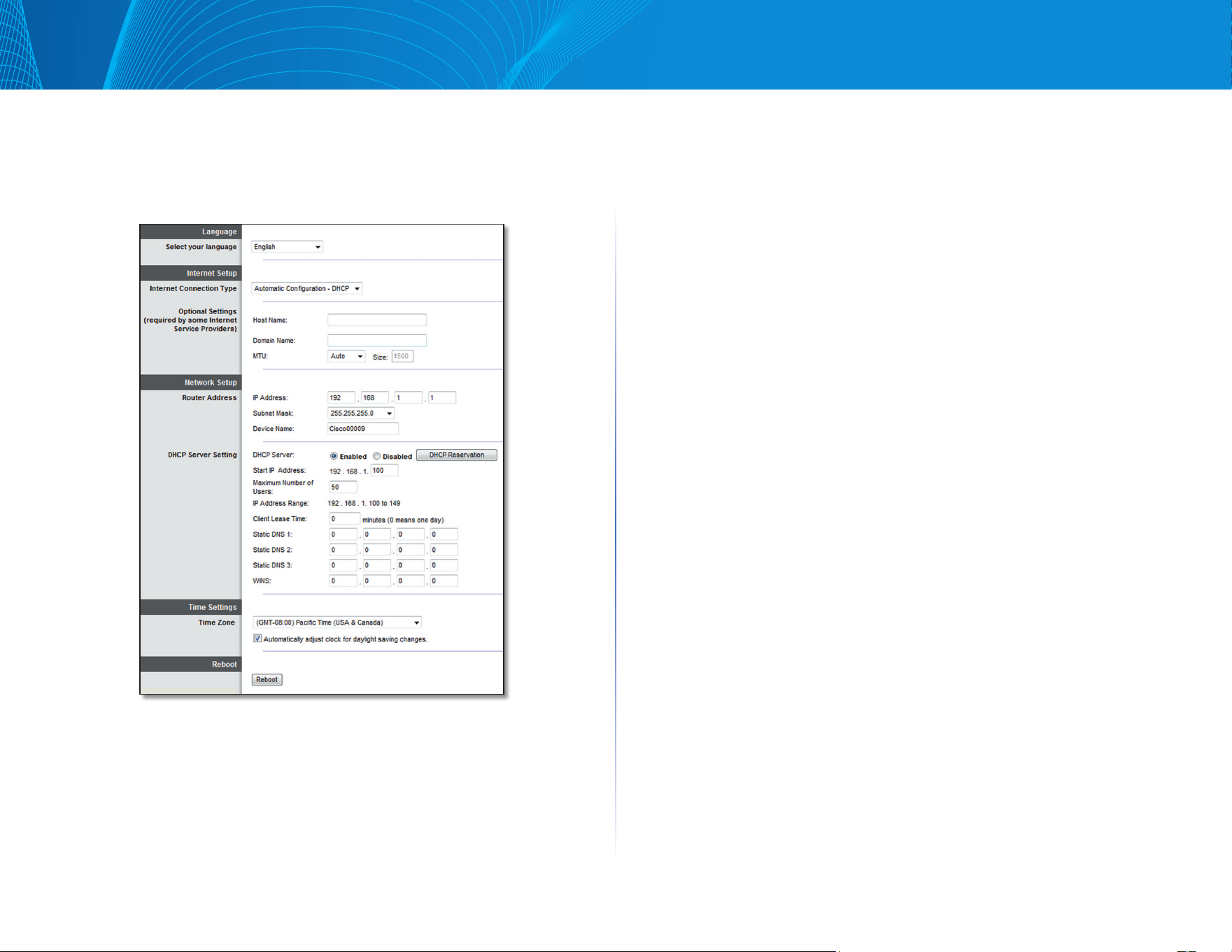The width and height of the screenshot is (1232, 952).
Task: Click Static DNS 2 fourth octet field
Action: [x=444, y=550]
